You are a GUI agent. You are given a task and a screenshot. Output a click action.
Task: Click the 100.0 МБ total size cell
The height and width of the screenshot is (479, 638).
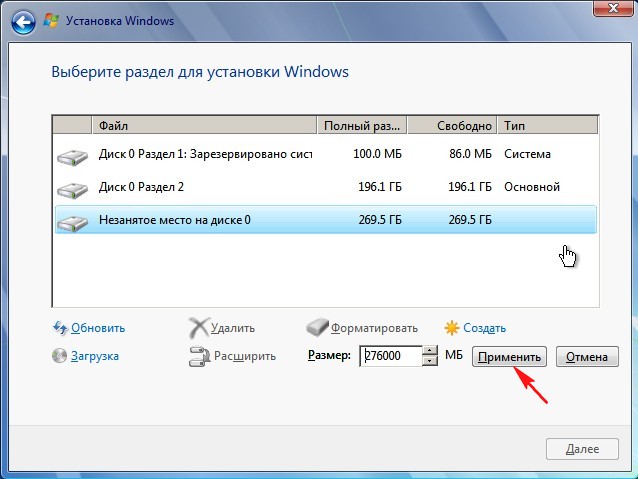[x=377, y=154]
